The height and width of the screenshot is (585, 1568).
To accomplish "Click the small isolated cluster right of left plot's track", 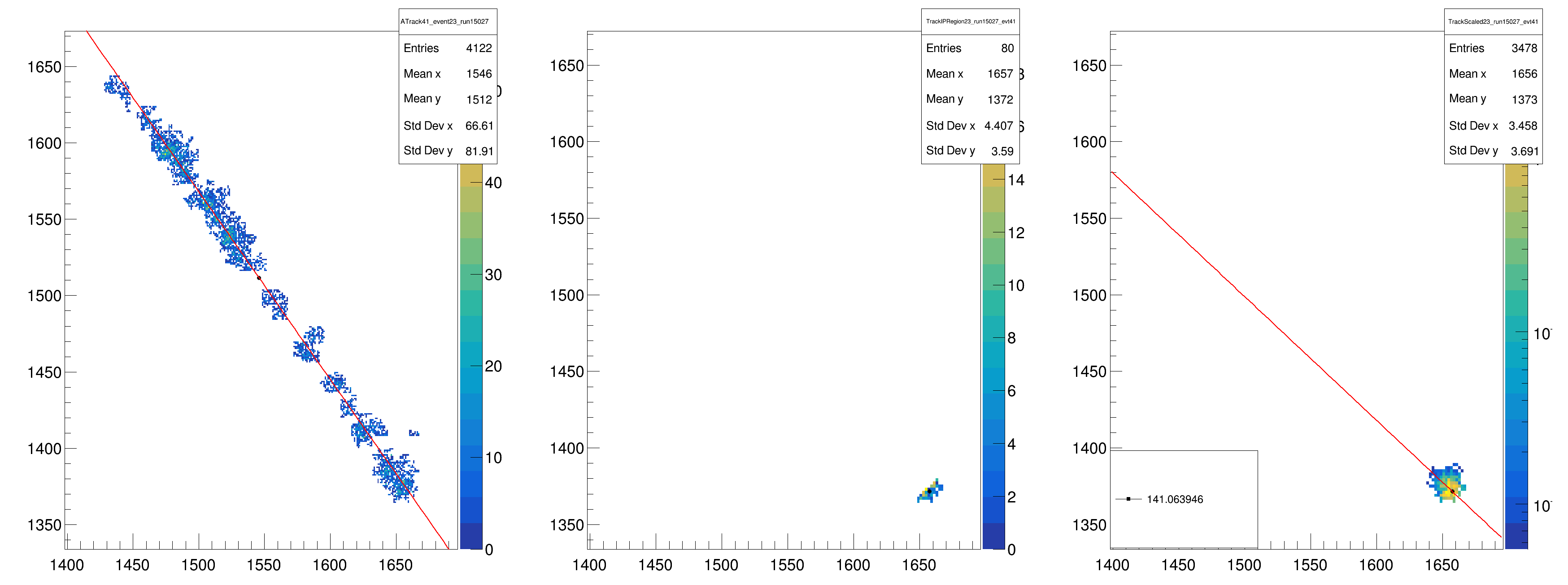I will [x=414, y=433].
